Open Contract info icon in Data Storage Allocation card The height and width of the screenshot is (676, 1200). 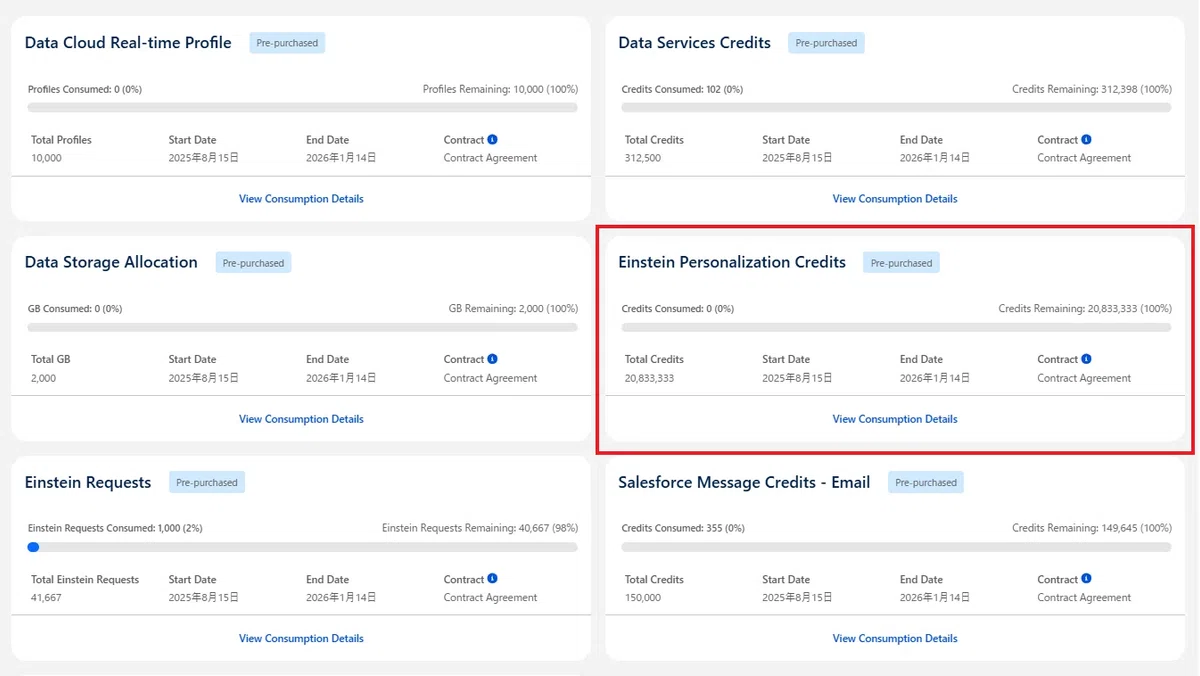pos(493,359)
